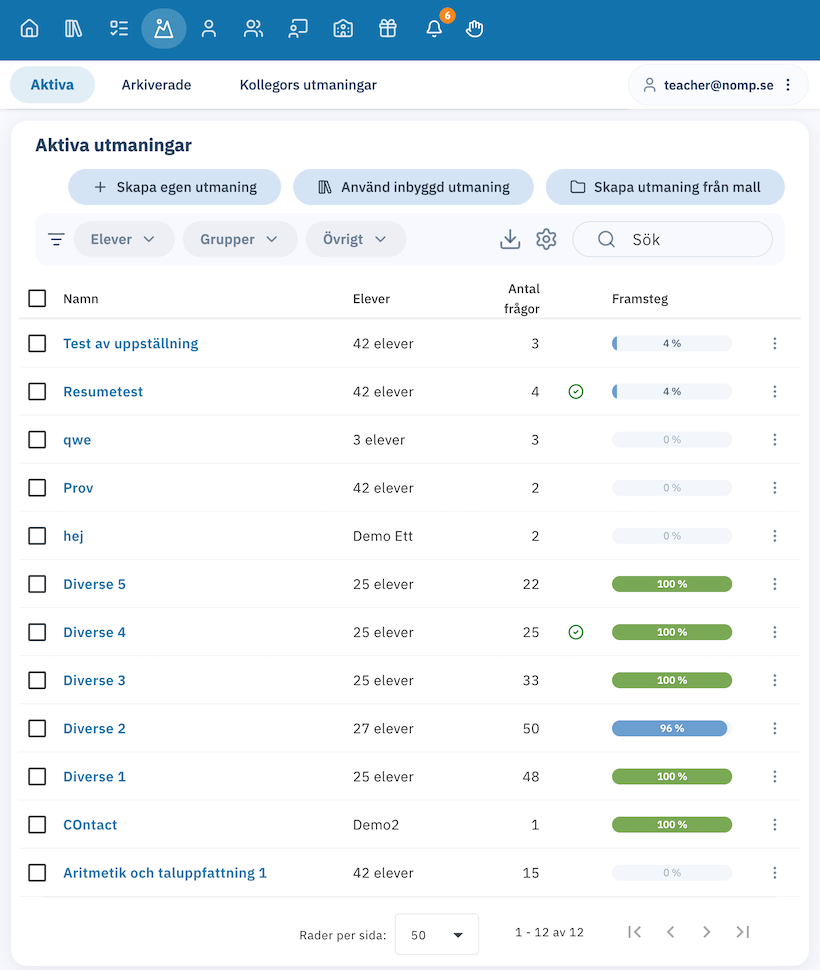Screen dimensions: 820x970
Task: Switch to the Arkiverade tab
Action: 156,85
